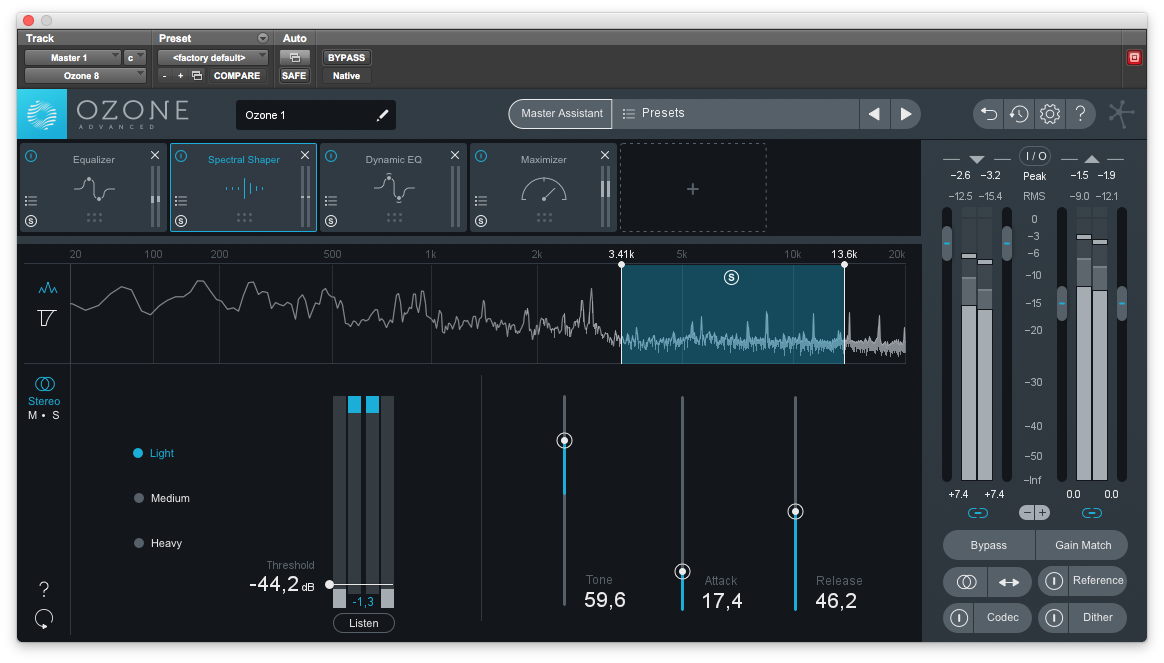1164x663 pixels.
Task: Toggle power on the Spectral Shaper module
Action: [181, 156]
